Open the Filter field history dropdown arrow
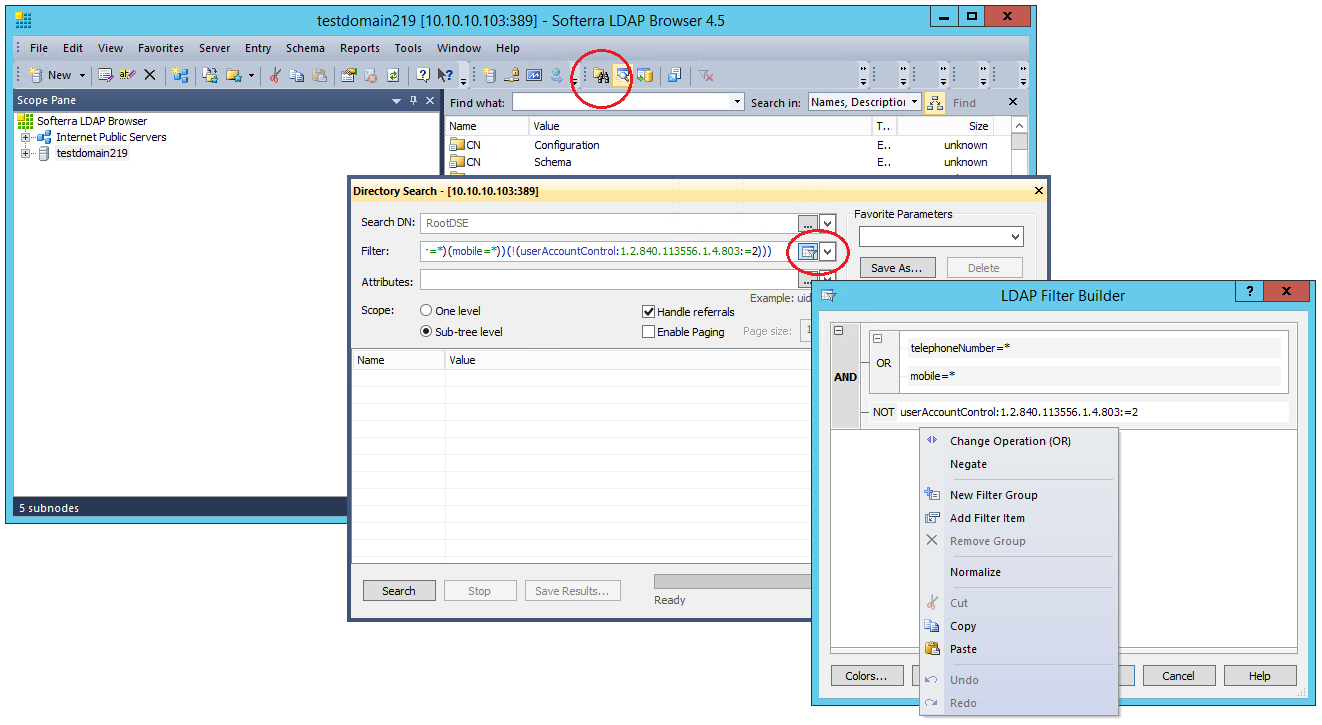This screenshot has height=725, width=1322. 827,251
